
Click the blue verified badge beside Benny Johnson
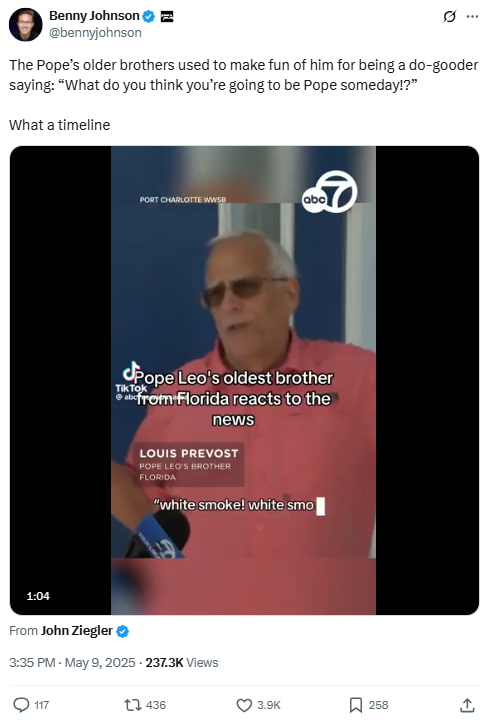148,17
